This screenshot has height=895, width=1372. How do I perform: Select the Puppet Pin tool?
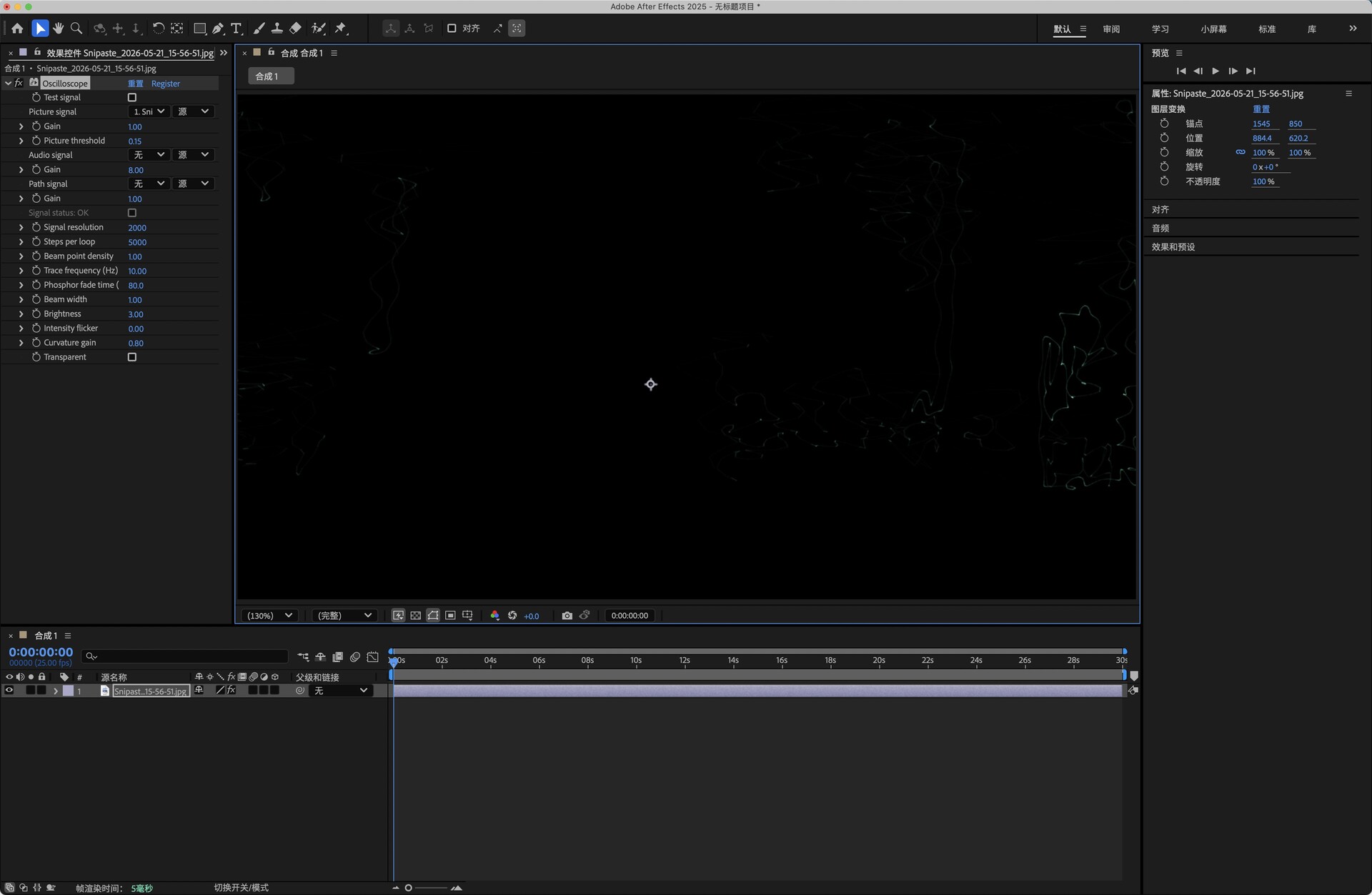(341, 29)
